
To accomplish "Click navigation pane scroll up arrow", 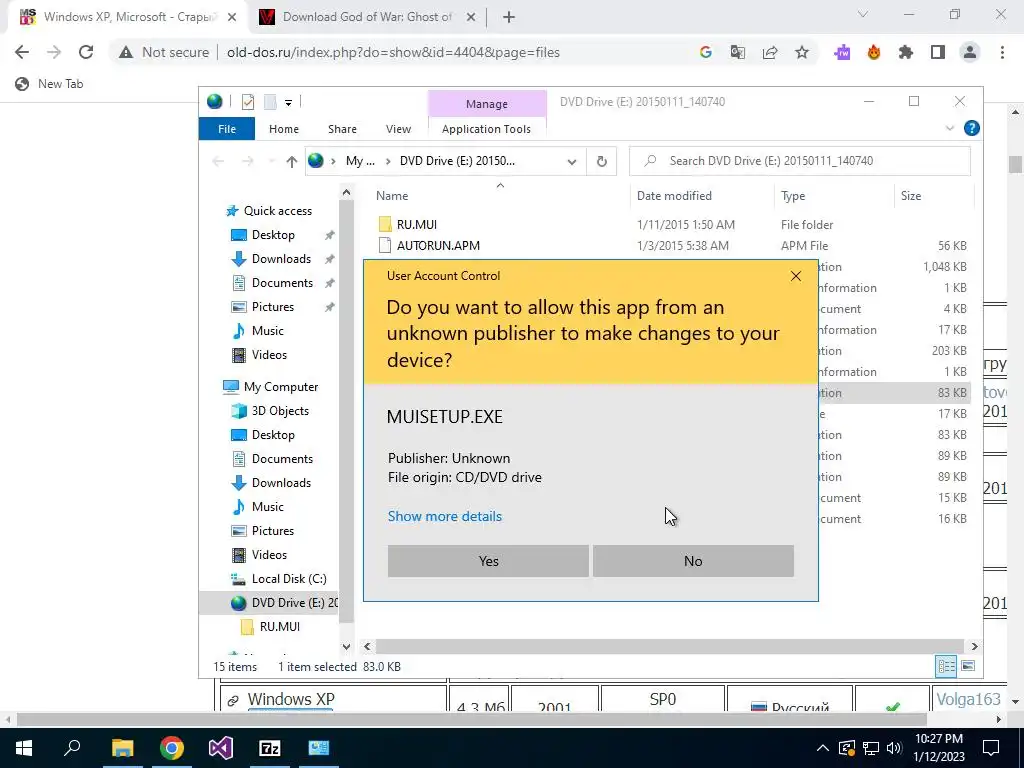I will pos(346,193).
